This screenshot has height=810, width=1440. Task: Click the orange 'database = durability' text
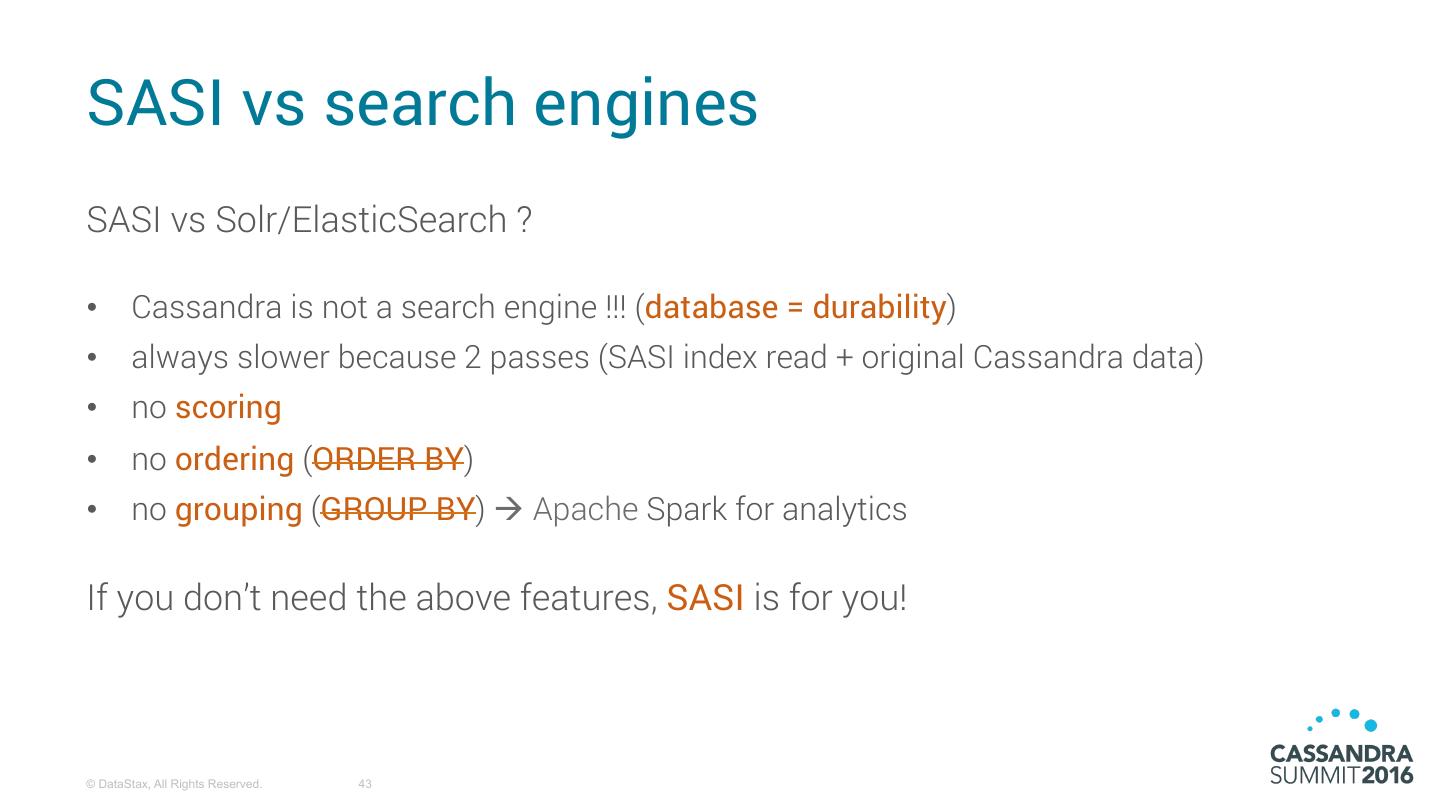click(795, 307)
